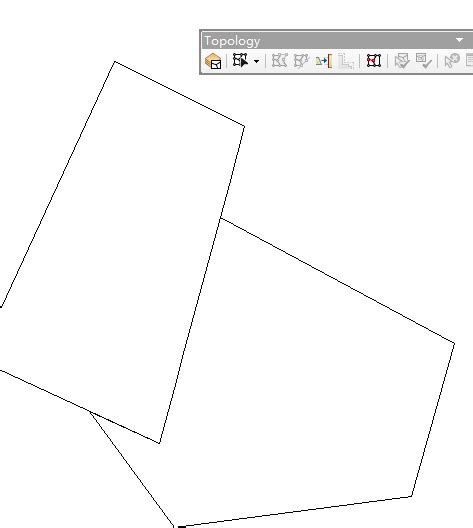Click the Topology toolbar title bar
The width and height of the screenshot is (473, 528).
(328, 40)
